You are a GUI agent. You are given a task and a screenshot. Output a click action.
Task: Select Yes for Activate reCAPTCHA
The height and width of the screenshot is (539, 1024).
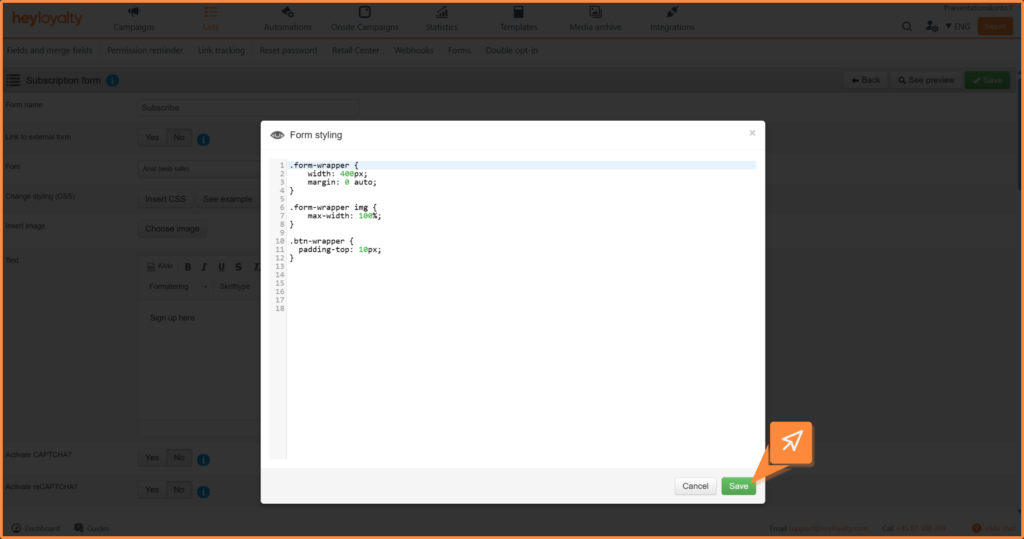click(152, 490)
